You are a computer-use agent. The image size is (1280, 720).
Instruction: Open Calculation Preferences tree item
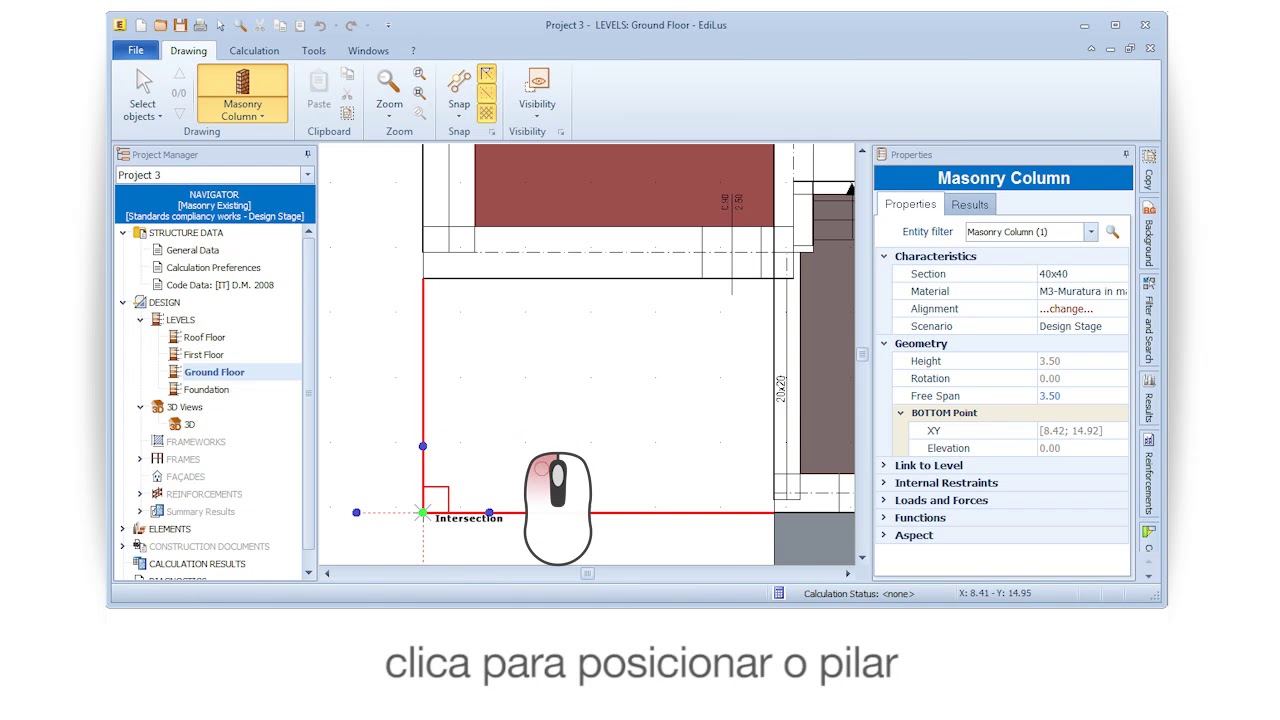[214, 268]
